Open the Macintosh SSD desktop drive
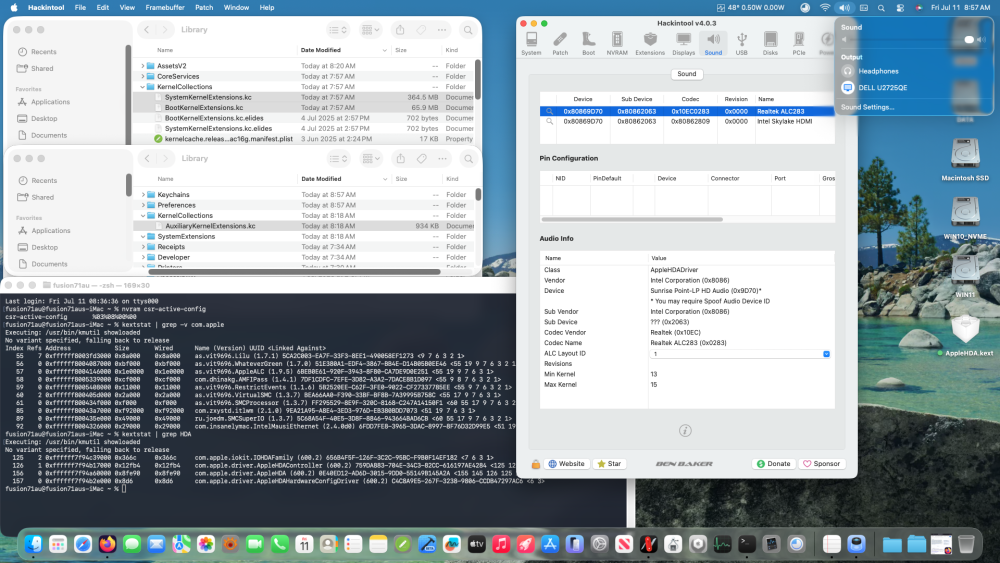Image resolution: width=1000 pixels, height=563 pixels. [965, 159]
